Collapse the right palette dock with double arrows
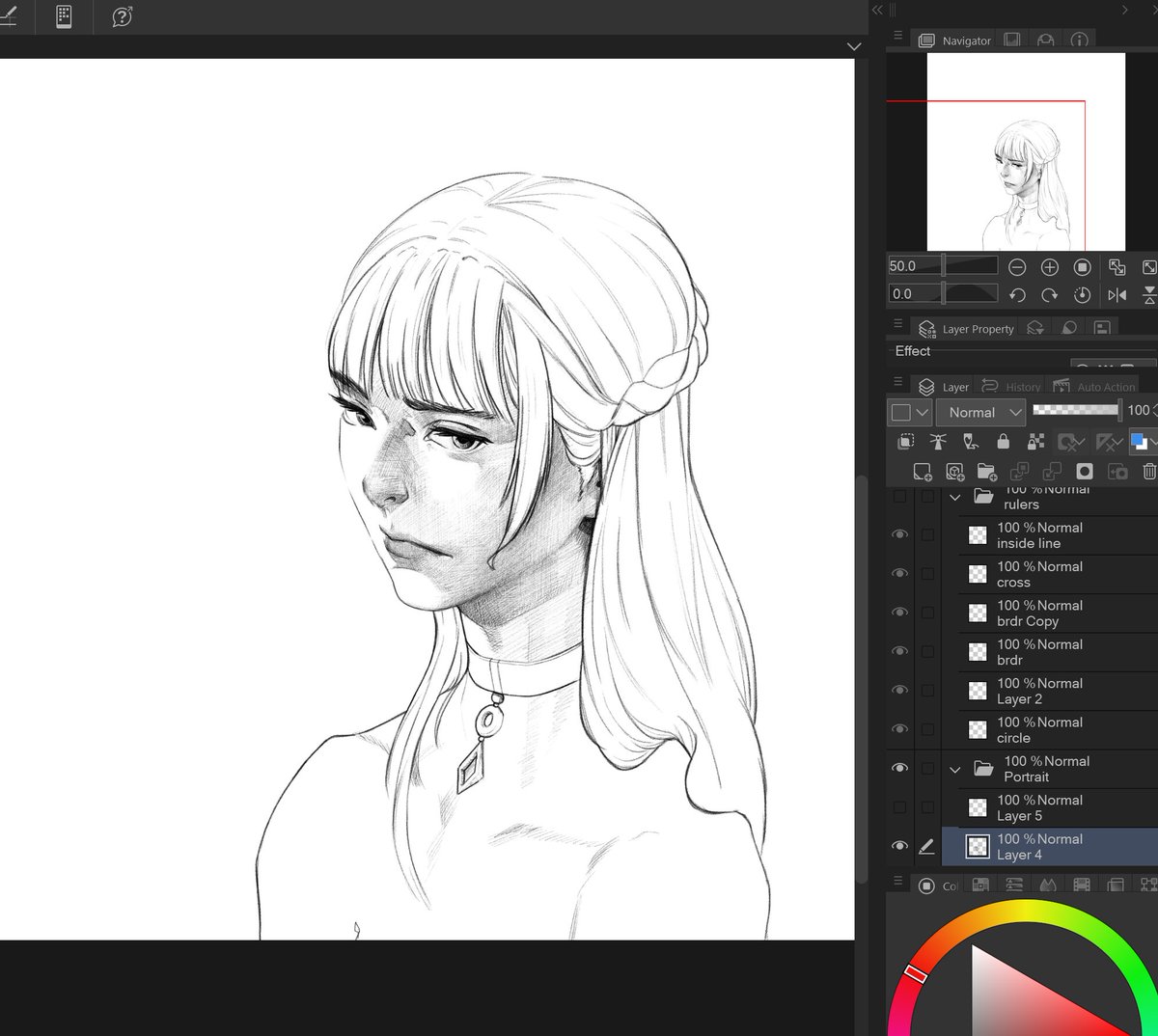Image resolution: width=1158 pixels, height=1036 pixels. tap(877, 10)
